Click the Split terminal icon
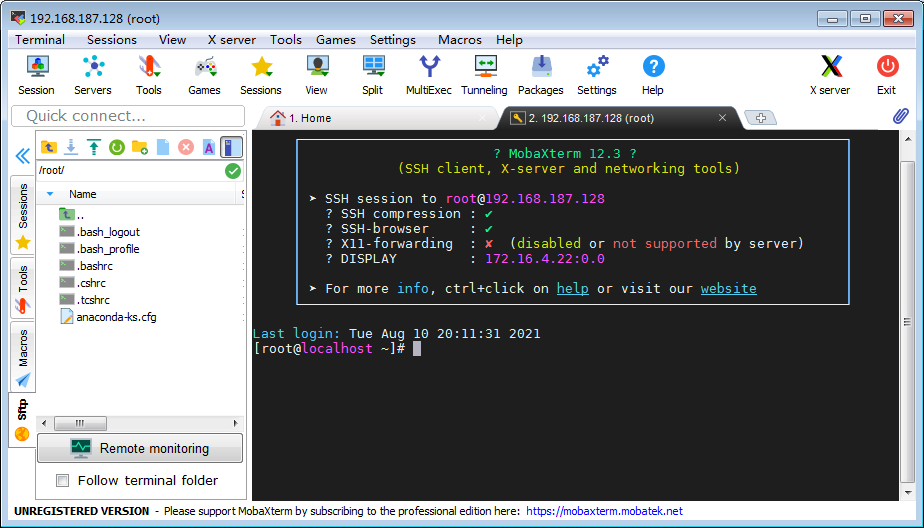 pos(372,75)
